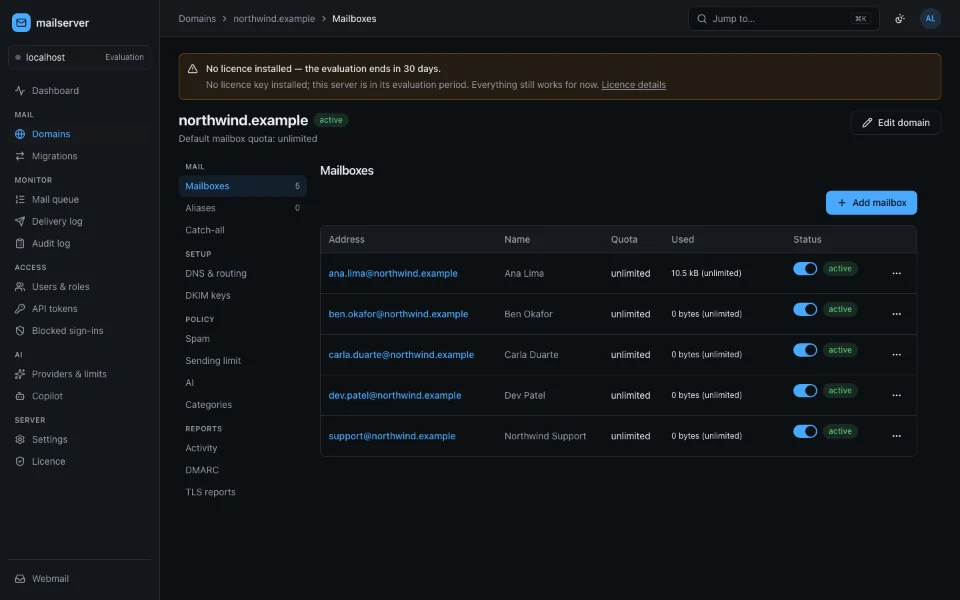The width and height of the screenshot is (960, 600).
Task: Open the AI policy section
Action: (x=242, y=383)
